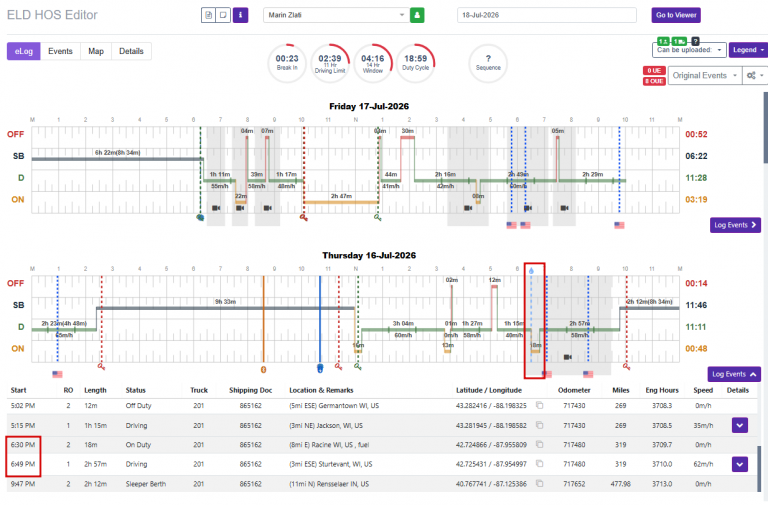This screenshot has height=505, width=768.
Task: Open the Can be uploaded dropdown
Action: (x=689, y=50)
